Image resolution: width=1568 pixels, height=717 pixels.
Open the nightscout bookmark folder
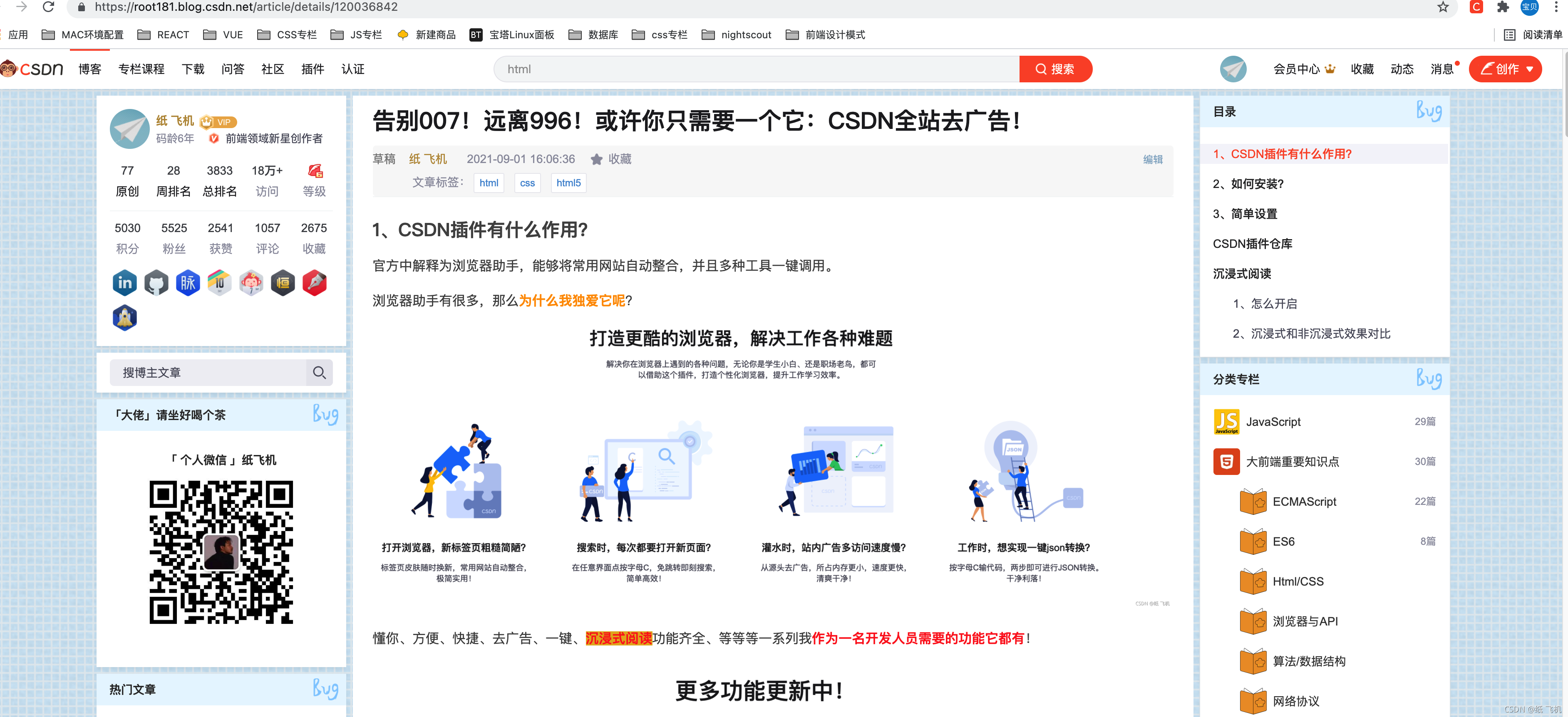tap(737, 35)
